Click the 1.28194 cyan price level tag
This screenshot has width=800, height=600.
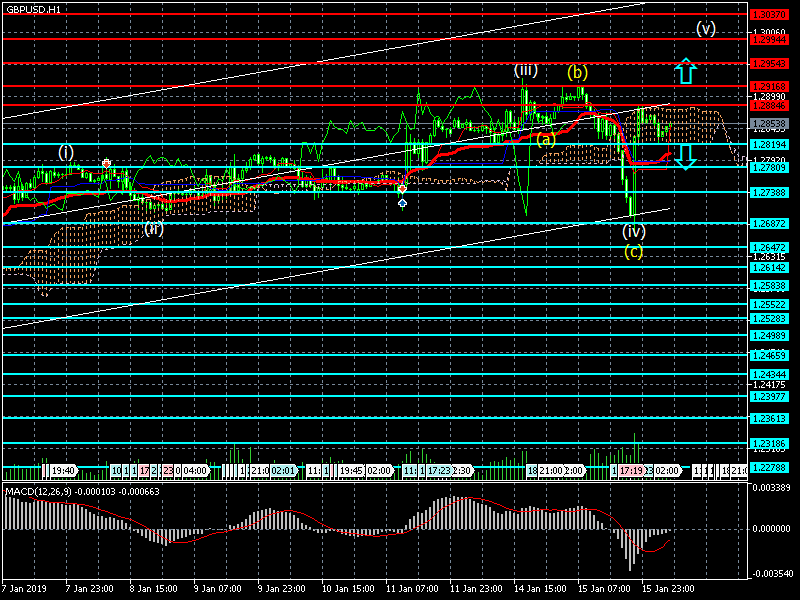click(769, 144)
